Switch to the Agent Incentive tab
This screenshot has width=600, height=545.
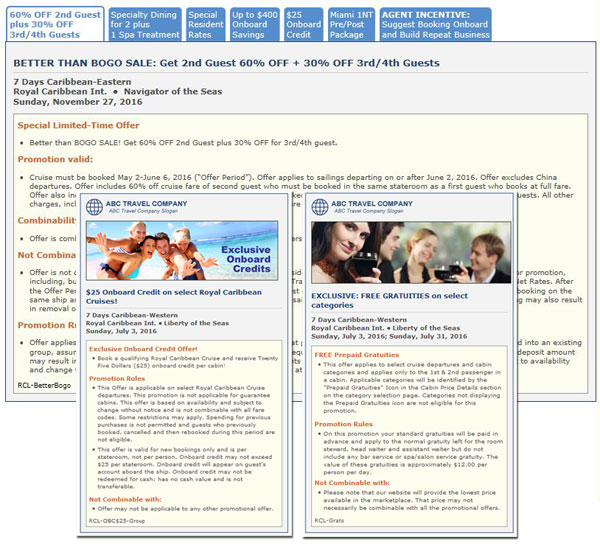[435, 24]
